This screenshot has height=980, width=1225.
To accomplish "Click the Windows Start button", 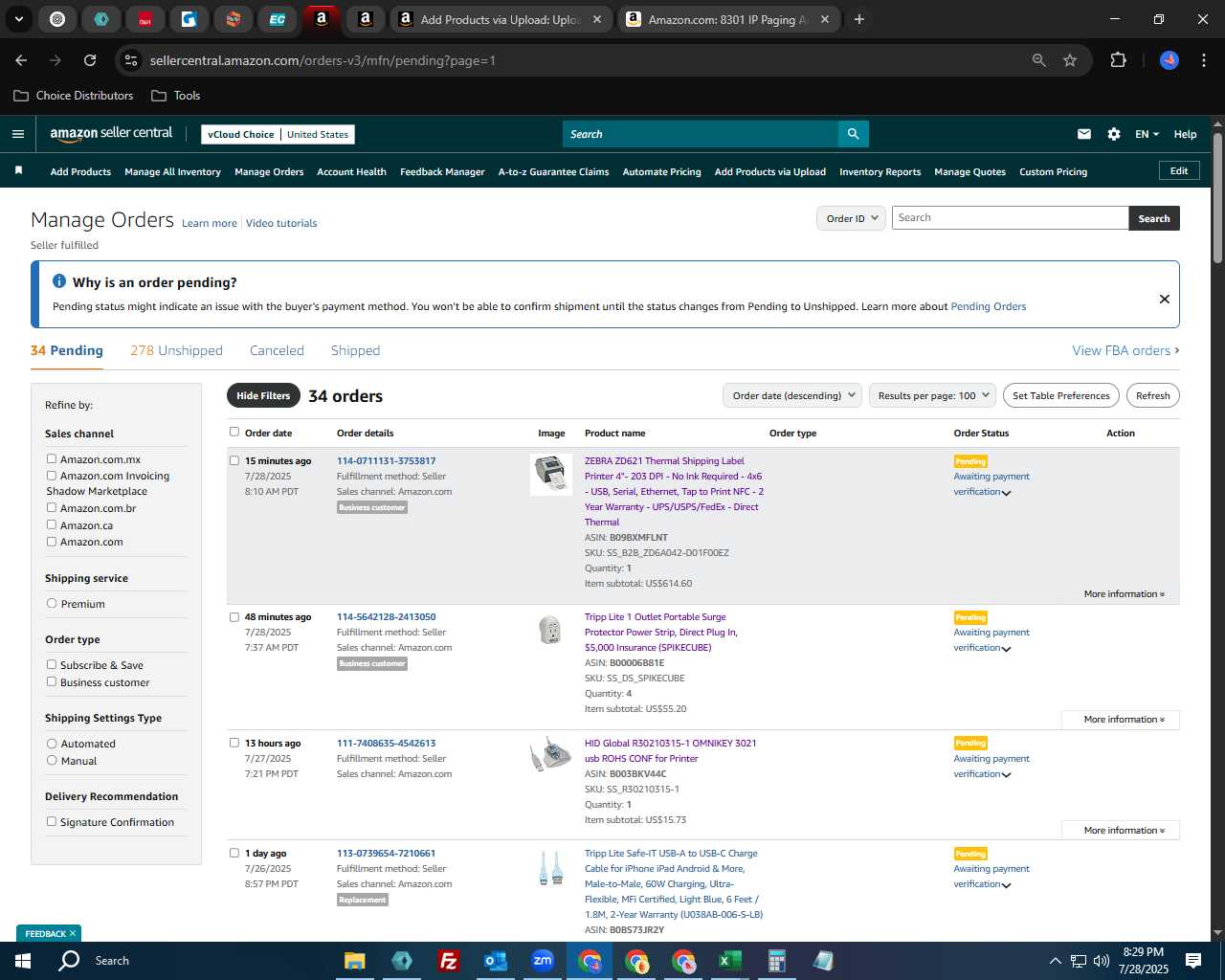I will (x=23, y=961).
